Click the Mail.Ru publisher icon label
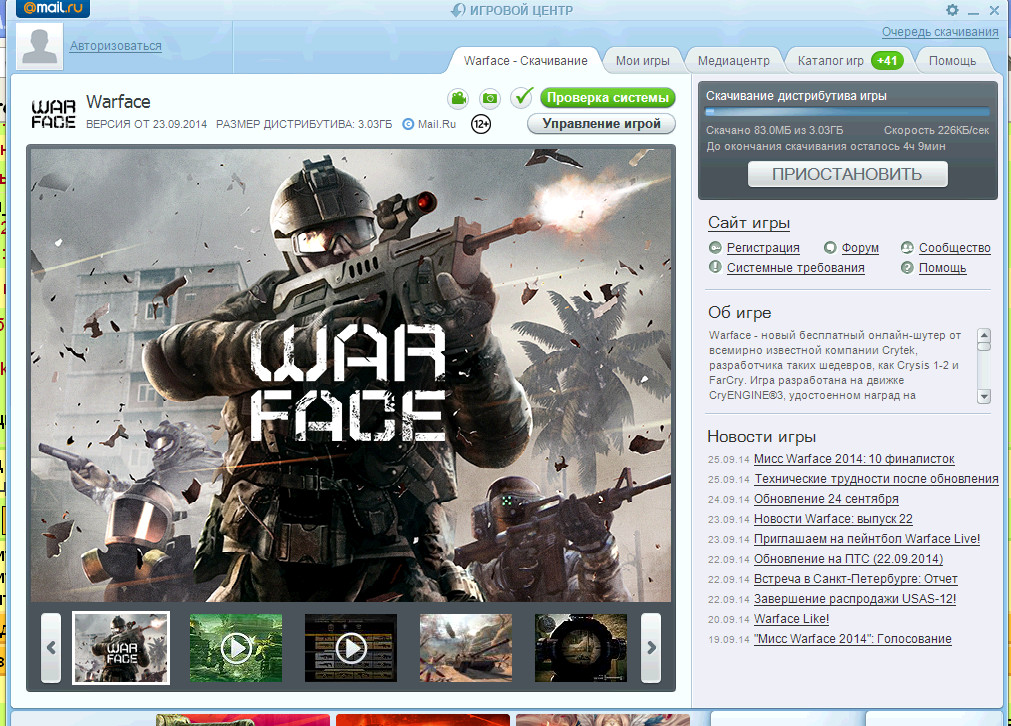Viewport: 1011px width, 726px height. point(429,124)
